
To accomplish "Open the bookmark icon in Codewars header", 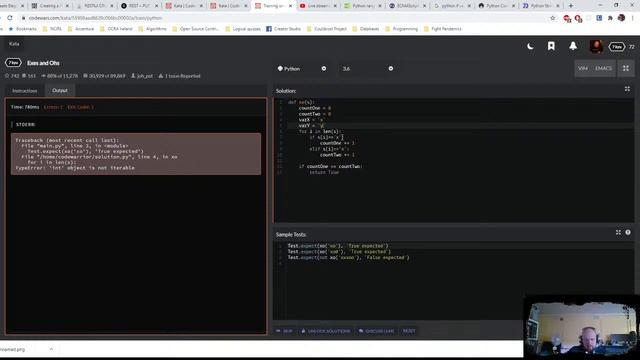I will click(x=551, y=46).
